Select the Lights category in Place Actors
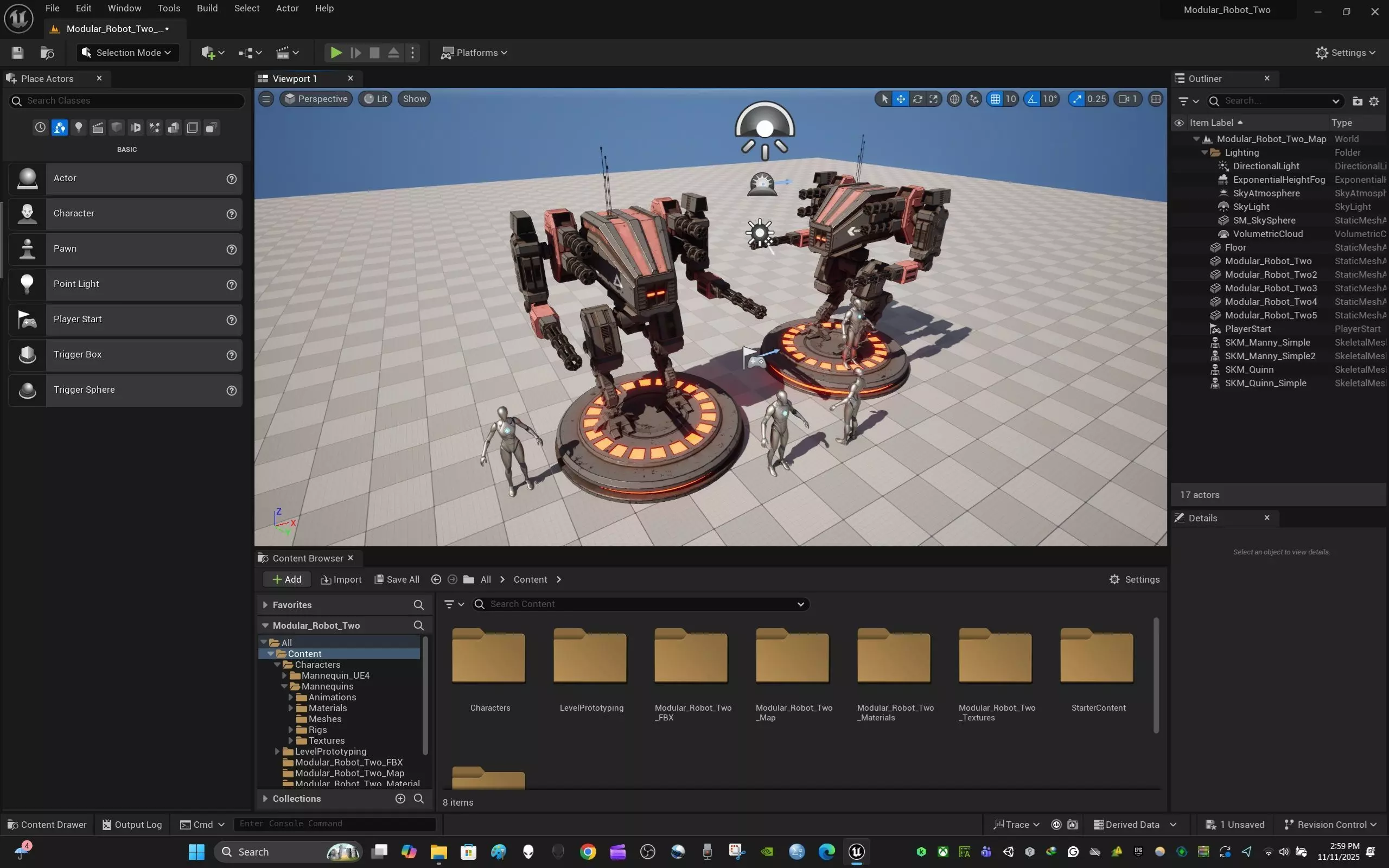 (79, 127)
